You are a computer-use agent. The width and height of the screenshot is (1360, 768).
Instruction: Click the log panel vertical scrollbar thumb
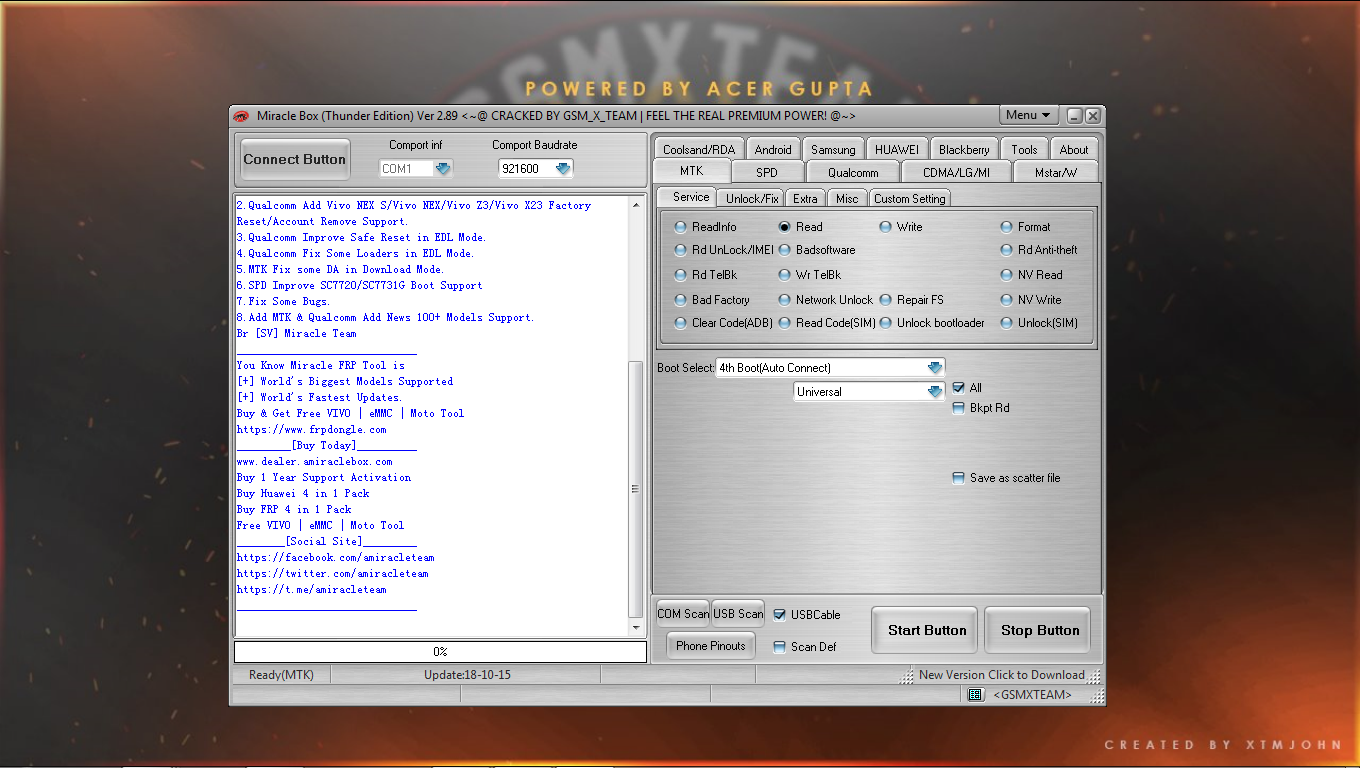tap(635, 489)
